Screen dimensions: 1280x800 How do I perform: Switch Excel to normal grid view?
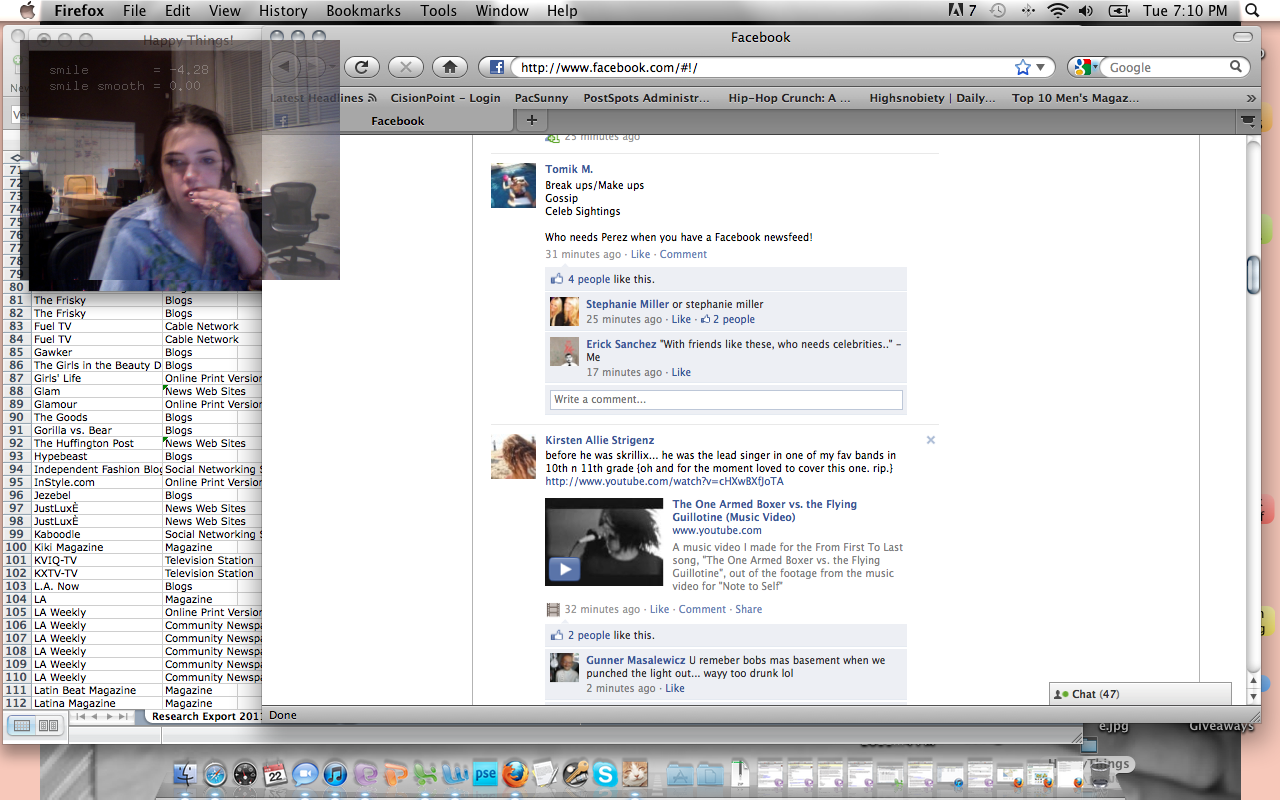point(23,725)
